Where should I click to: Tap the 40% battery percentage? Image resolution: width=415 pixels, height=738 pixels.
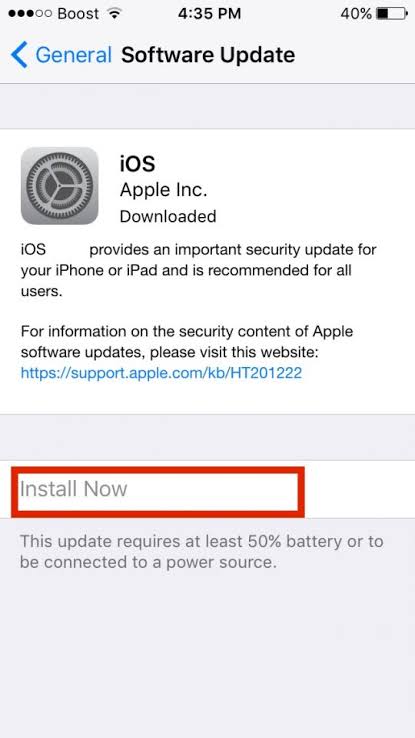(x=356, y=14)
